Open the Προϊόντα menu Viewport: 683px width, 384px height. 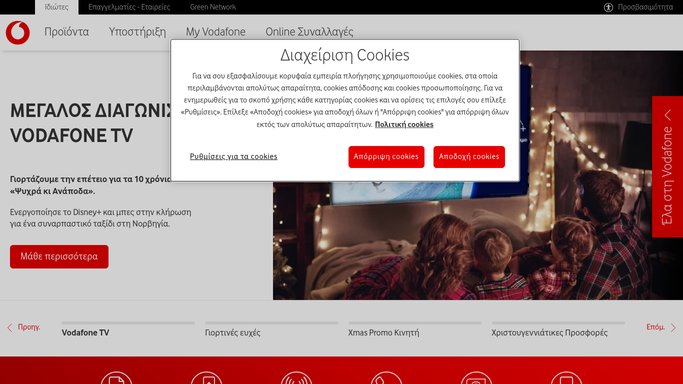[x=66, y=32]
